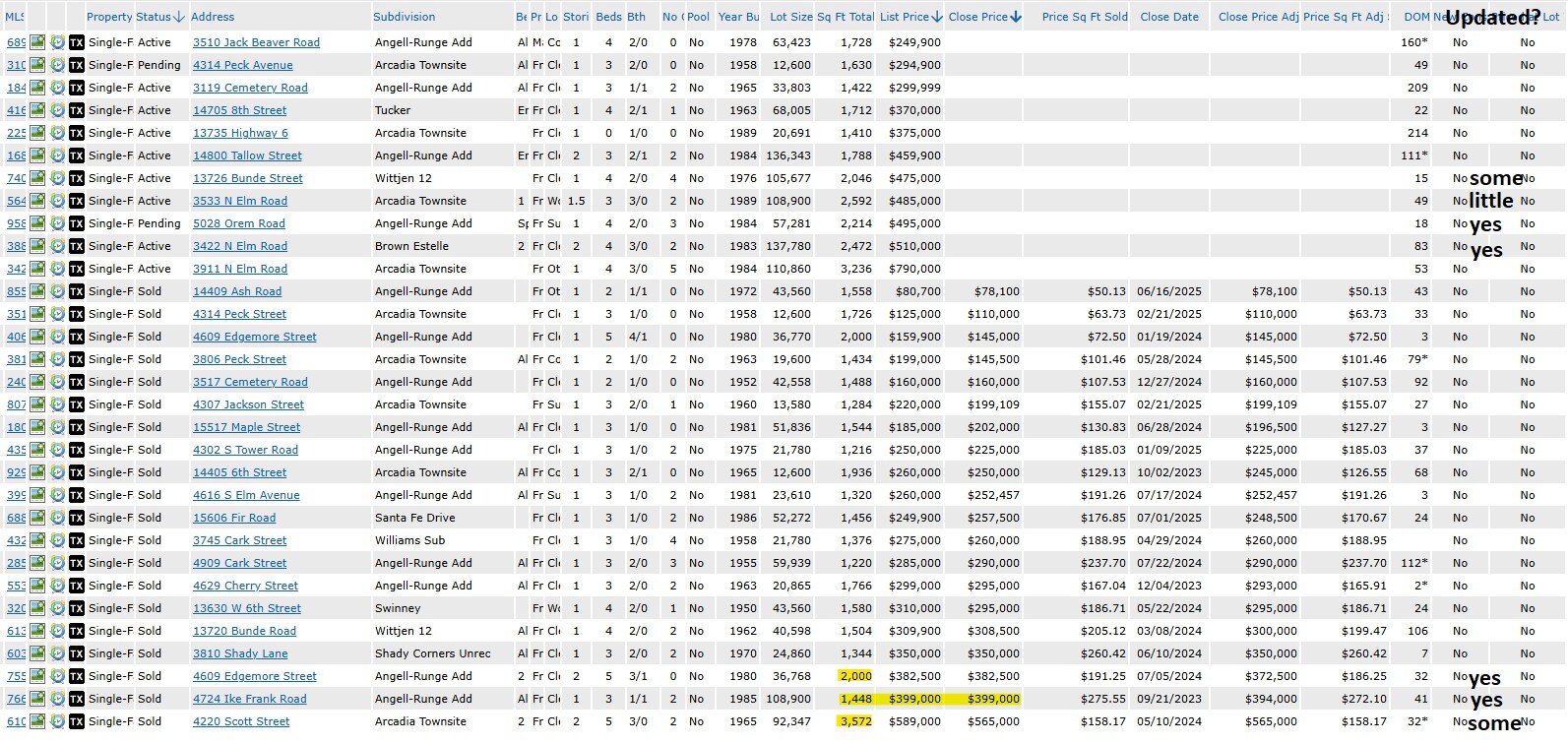Select the Shady Corners Unrec subdivision cell

click(x=432, y=653)
